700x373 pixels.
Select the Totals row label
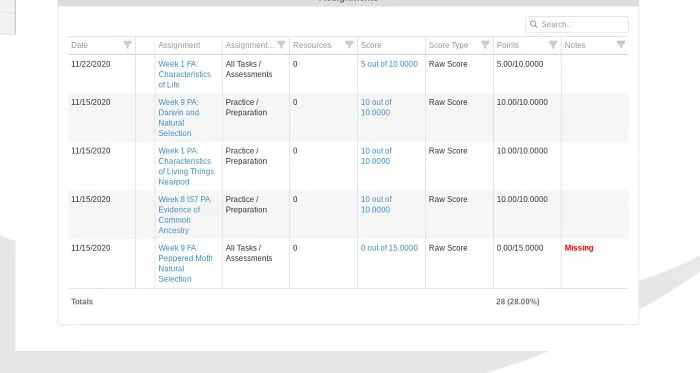point(82,302)
